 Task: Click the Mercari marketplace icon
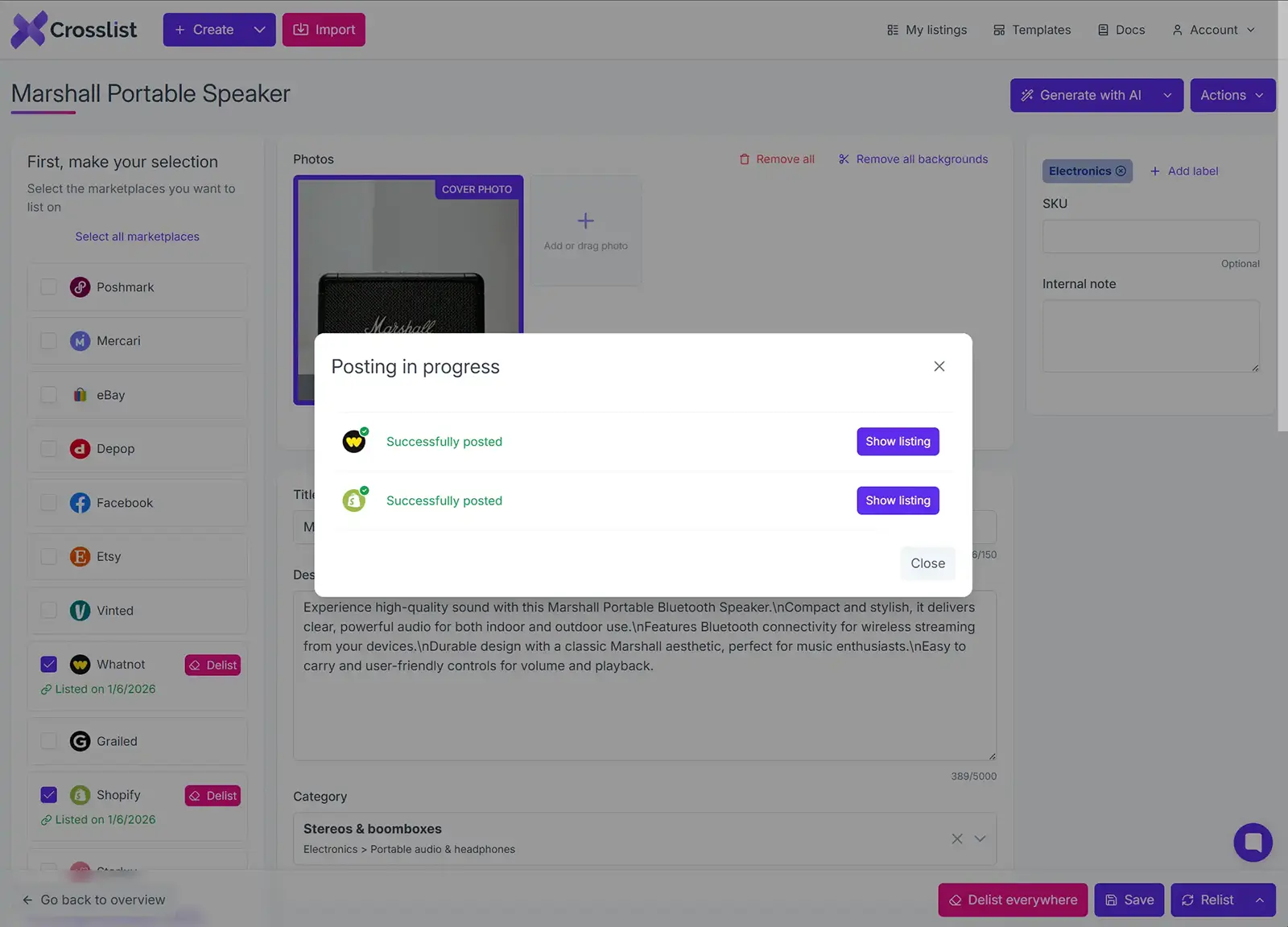pyautogui.click(x=80, y=341)
